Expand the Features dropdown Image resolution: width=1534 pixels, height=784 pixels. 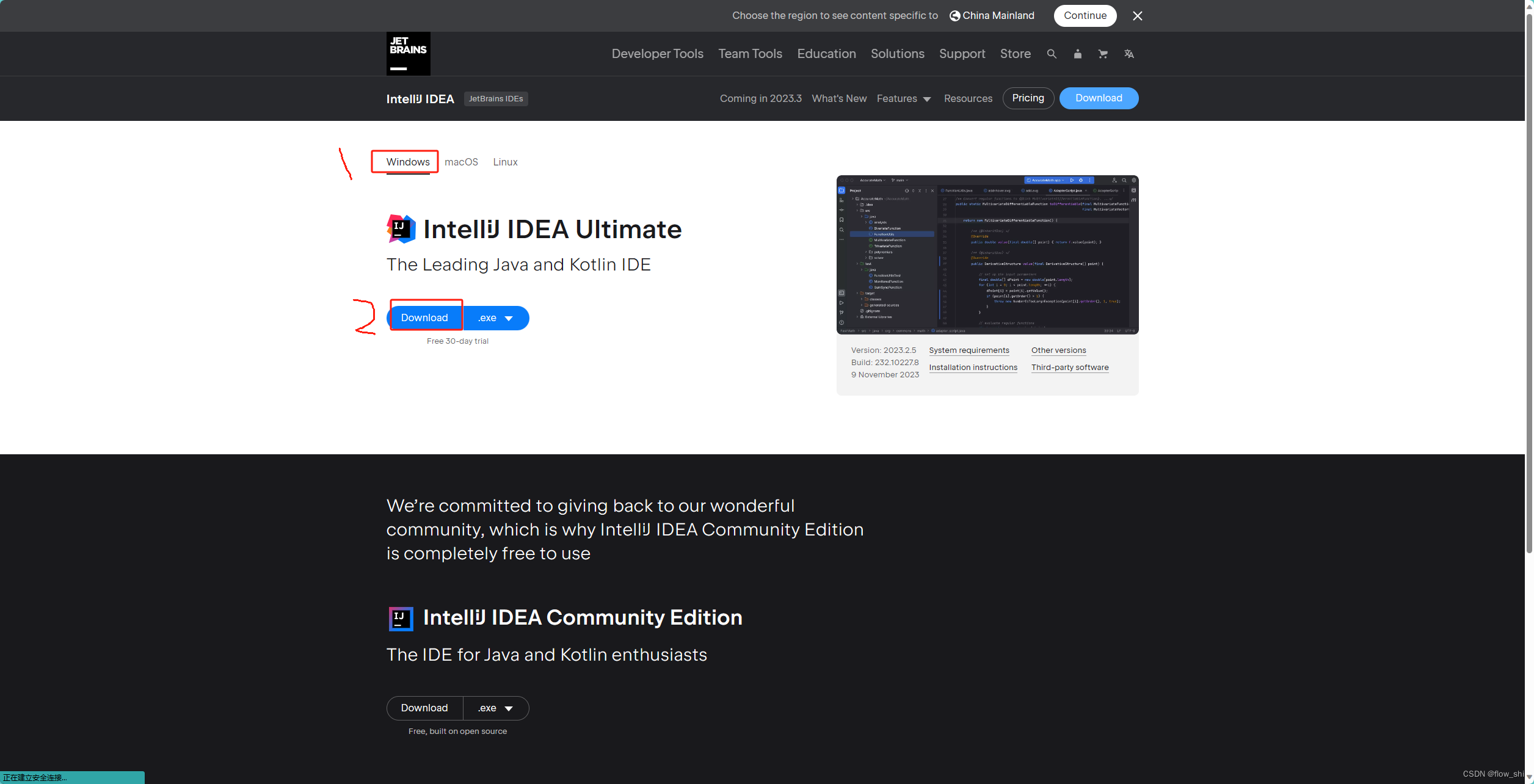coord(904,98)
